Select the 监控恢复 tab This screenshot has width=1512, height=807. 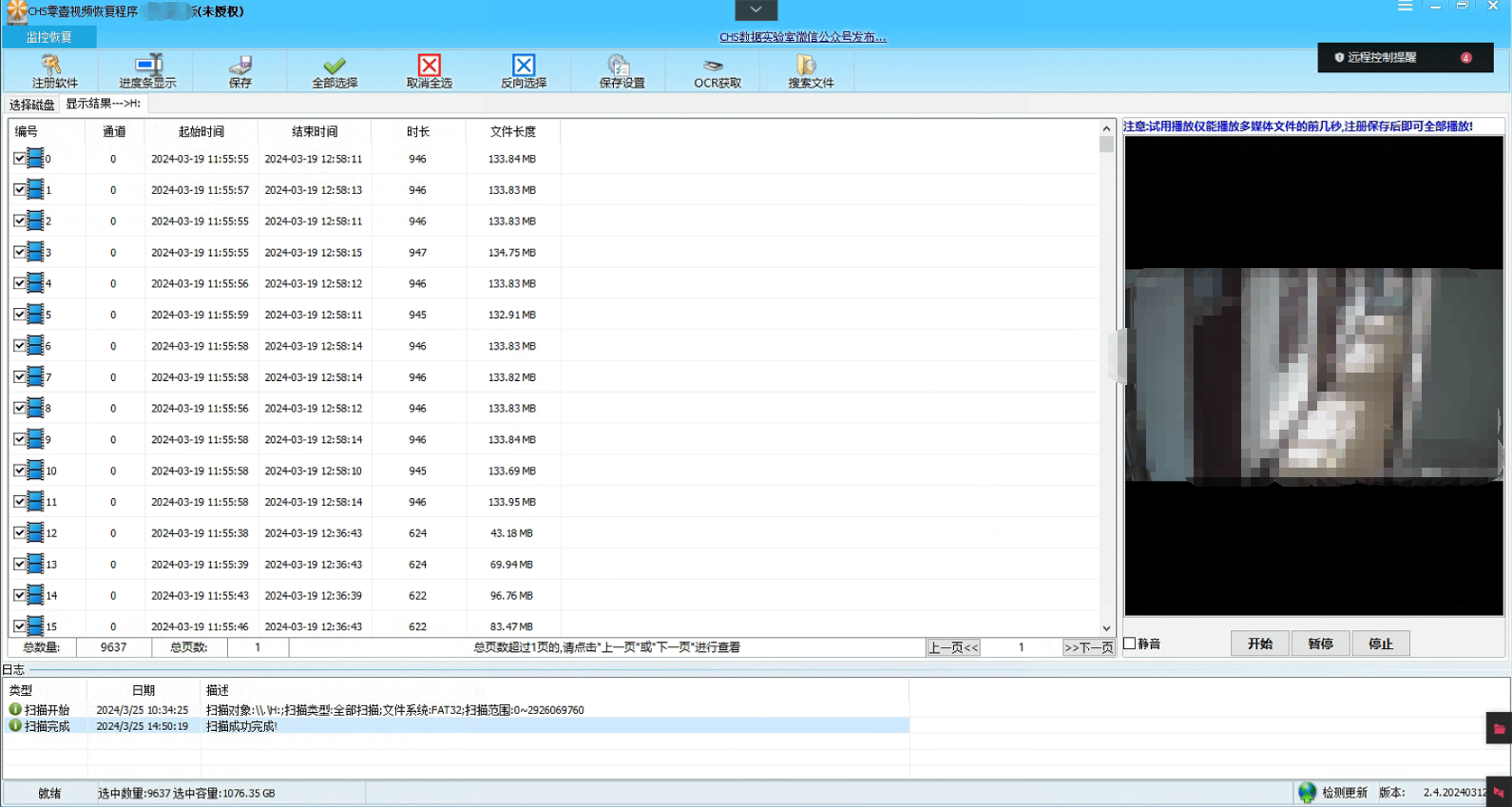pyautogui.click(x=49, y=37)
